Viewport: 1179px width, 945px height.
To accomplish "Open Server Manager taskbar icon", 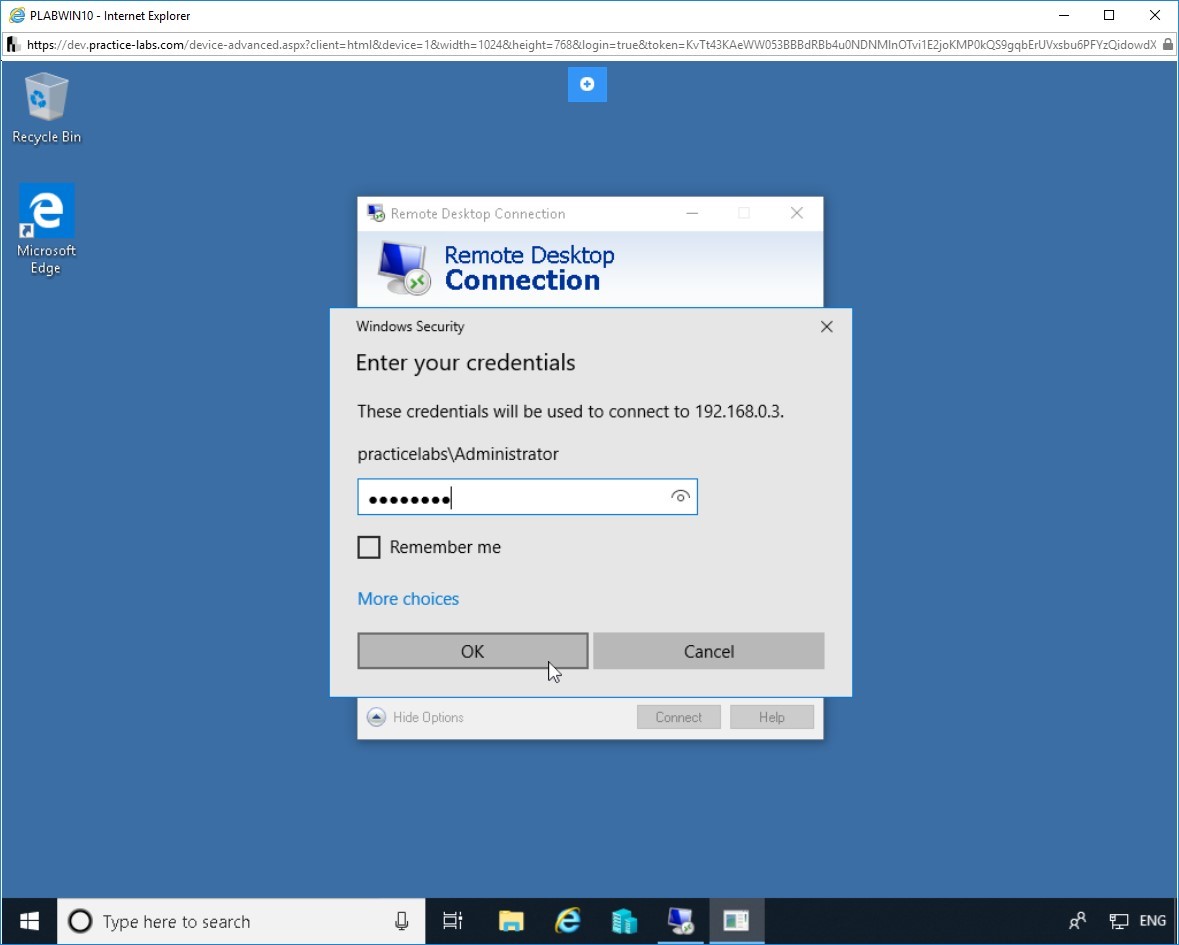I will [624, 921].
